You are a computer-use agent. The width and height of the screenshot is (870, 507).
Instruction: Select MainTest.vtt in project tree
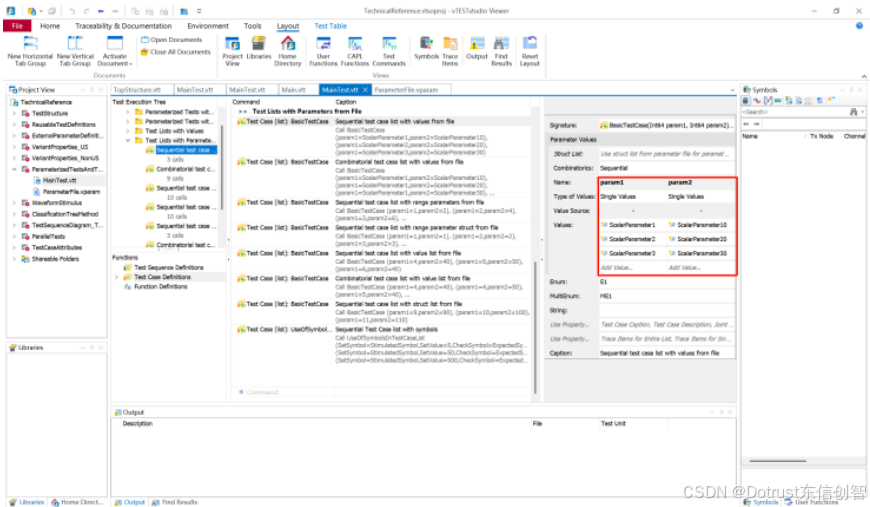point(59,180)
